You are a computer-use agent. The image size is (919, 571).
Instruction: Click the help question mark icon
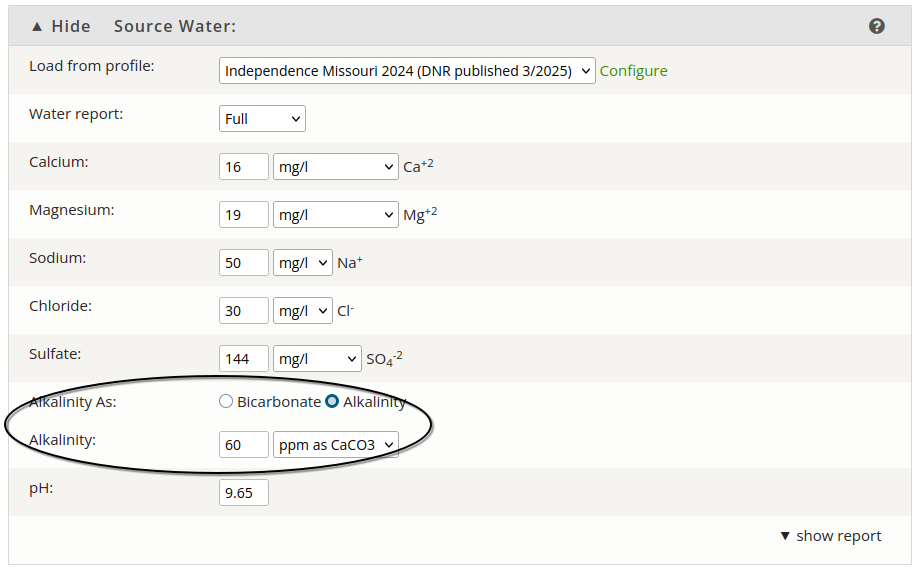pyautogui.click(x=877, y=26)
